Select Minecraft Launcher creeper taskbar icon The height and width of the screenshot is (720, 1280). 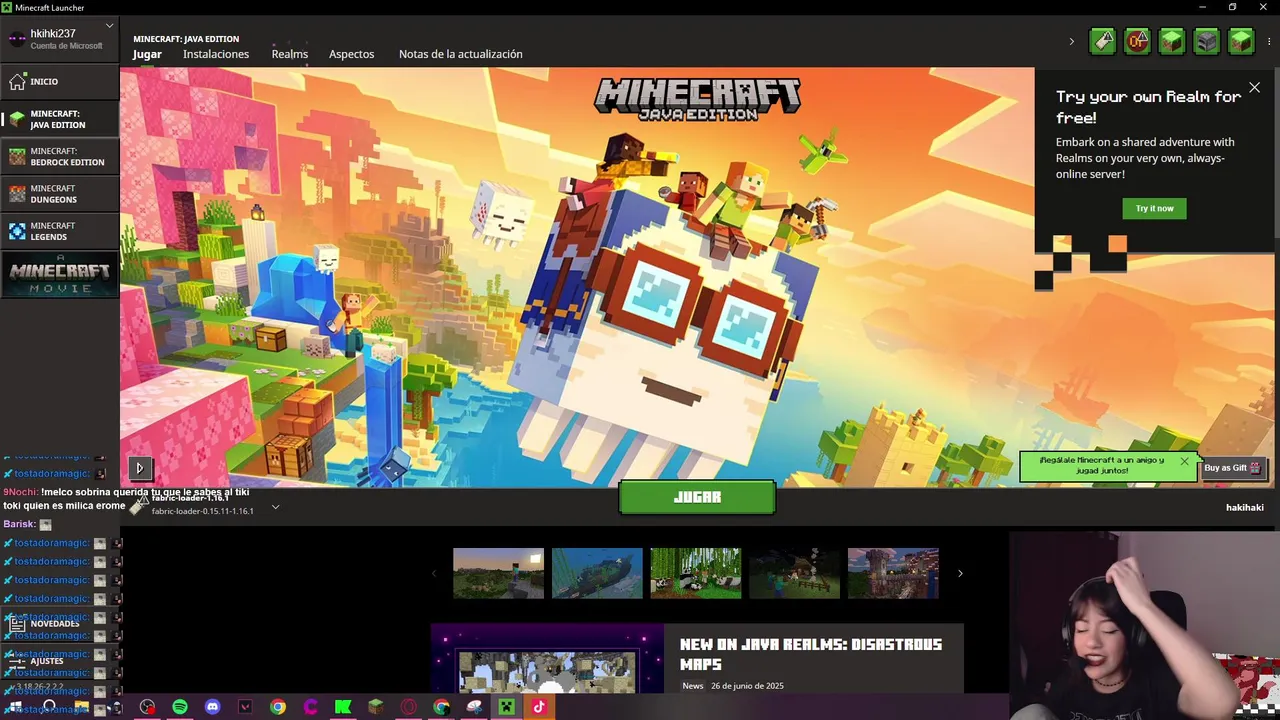[x=506, y=707]
